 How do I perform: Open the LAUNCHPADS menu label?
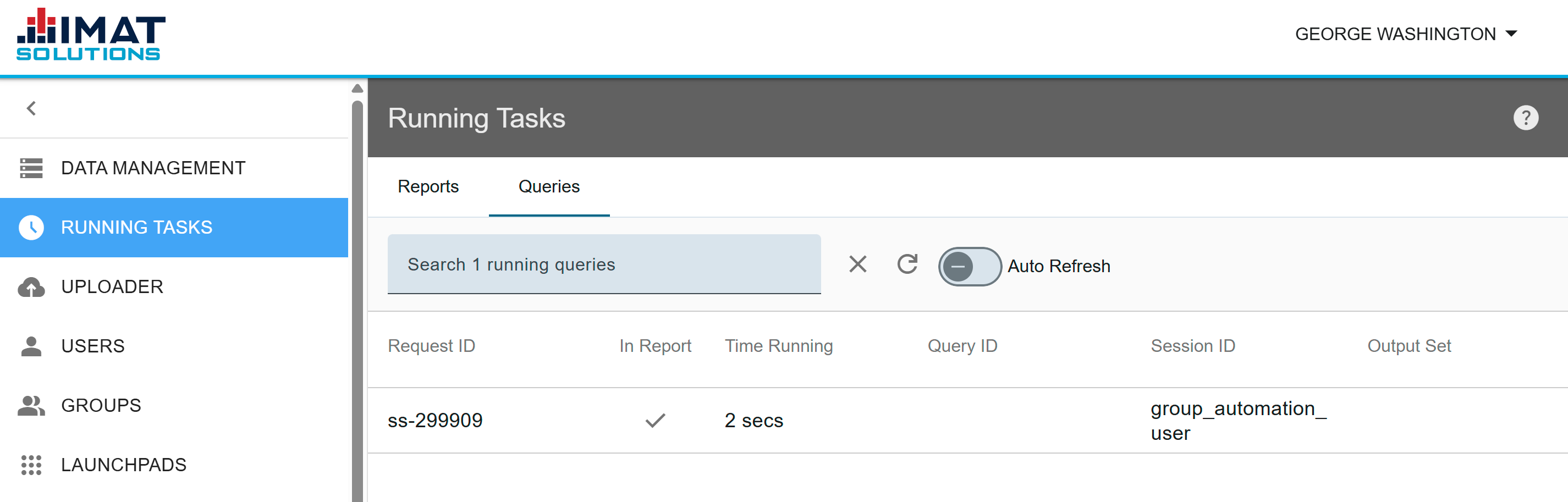(124, 465)
